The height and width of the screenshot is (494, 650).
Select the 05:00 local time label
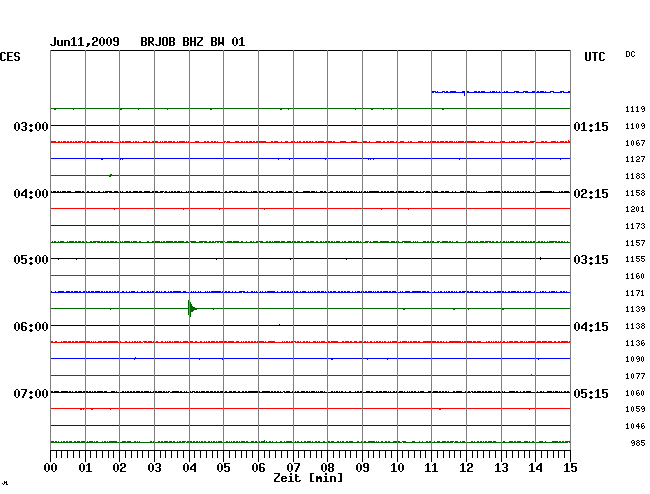click(x=31, y=260)
